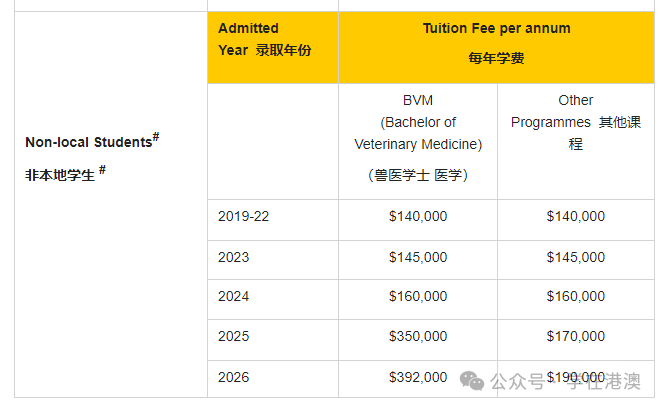Click the Admitted Year header cell

coord(264,39)
